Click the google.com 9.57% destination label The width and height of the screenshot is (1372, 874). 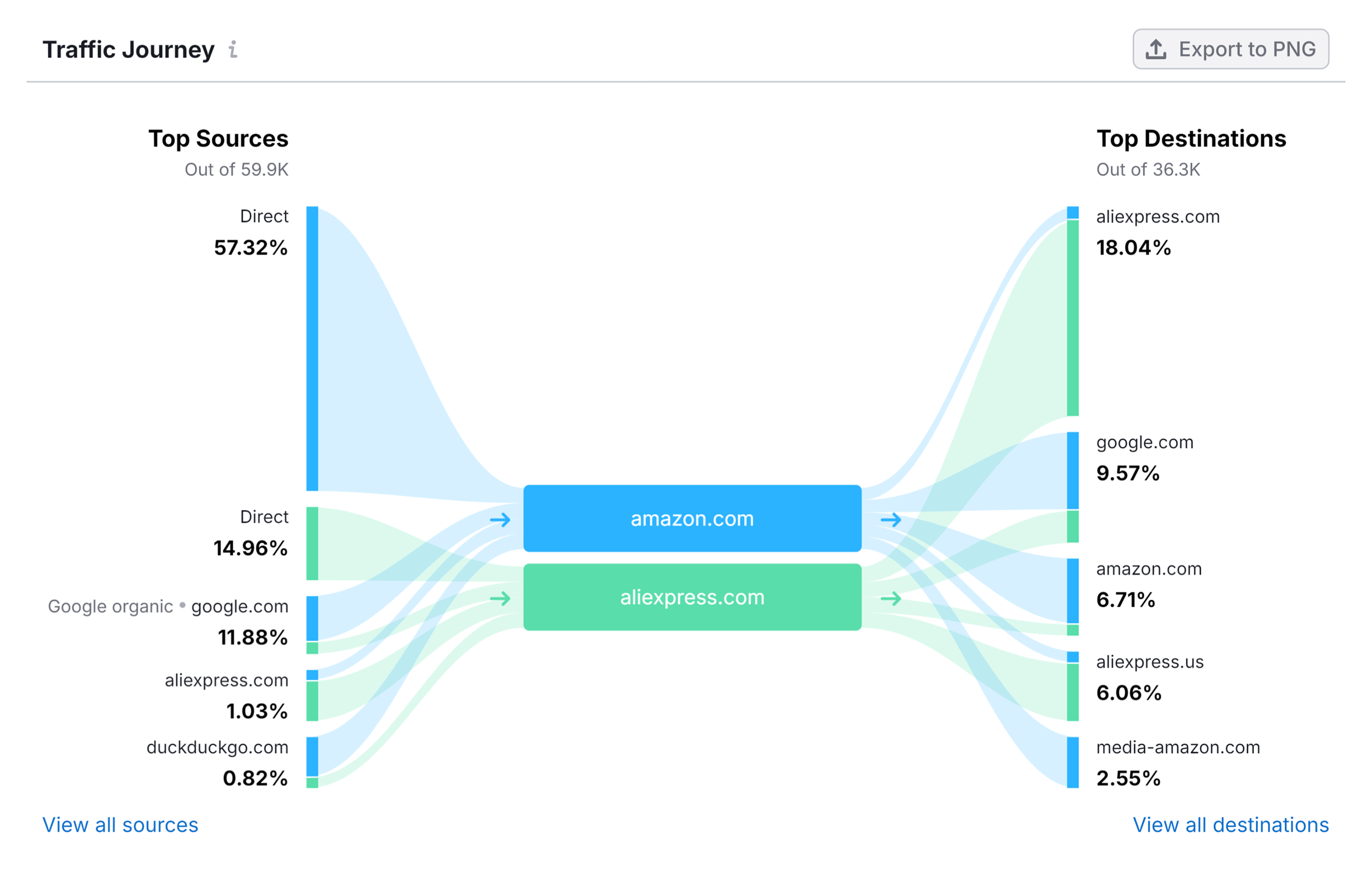pos(1144,442)
